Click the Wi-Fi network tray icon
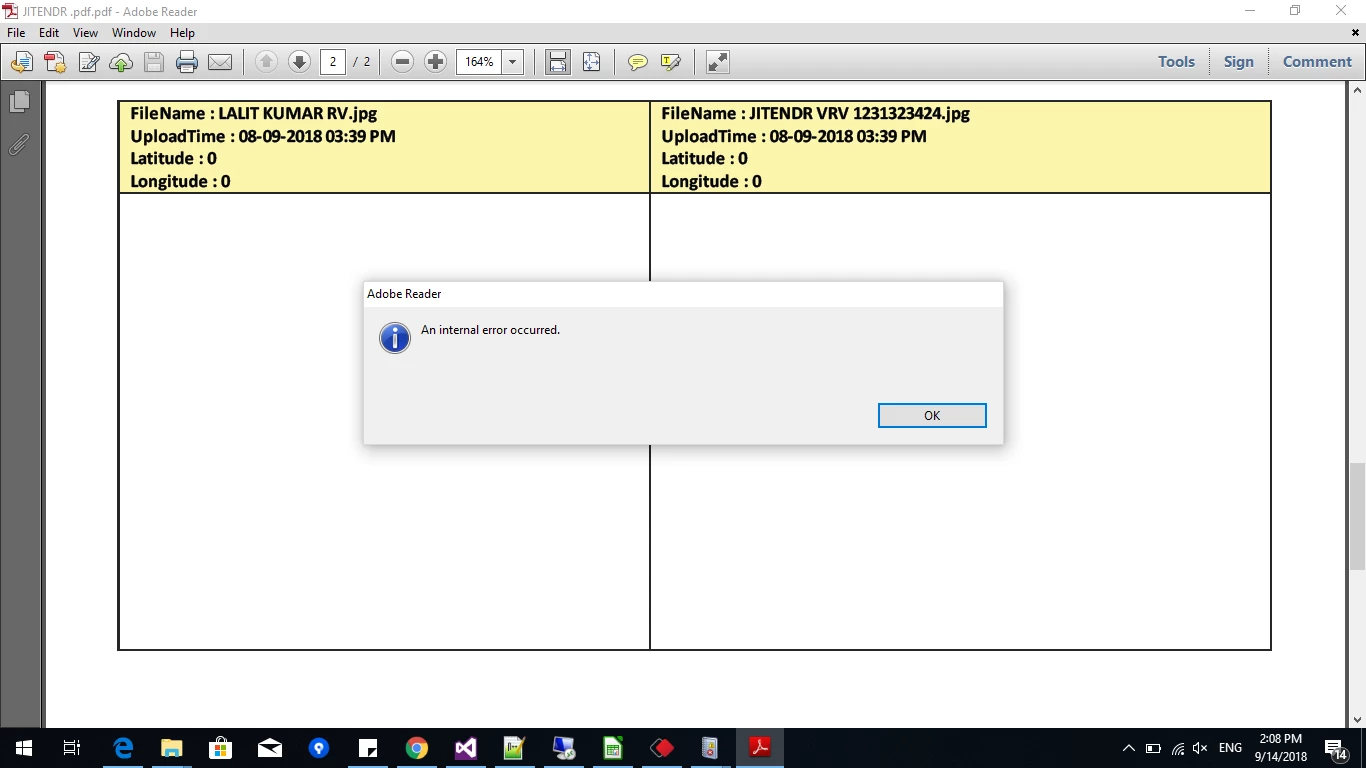 coord(1177,748)
